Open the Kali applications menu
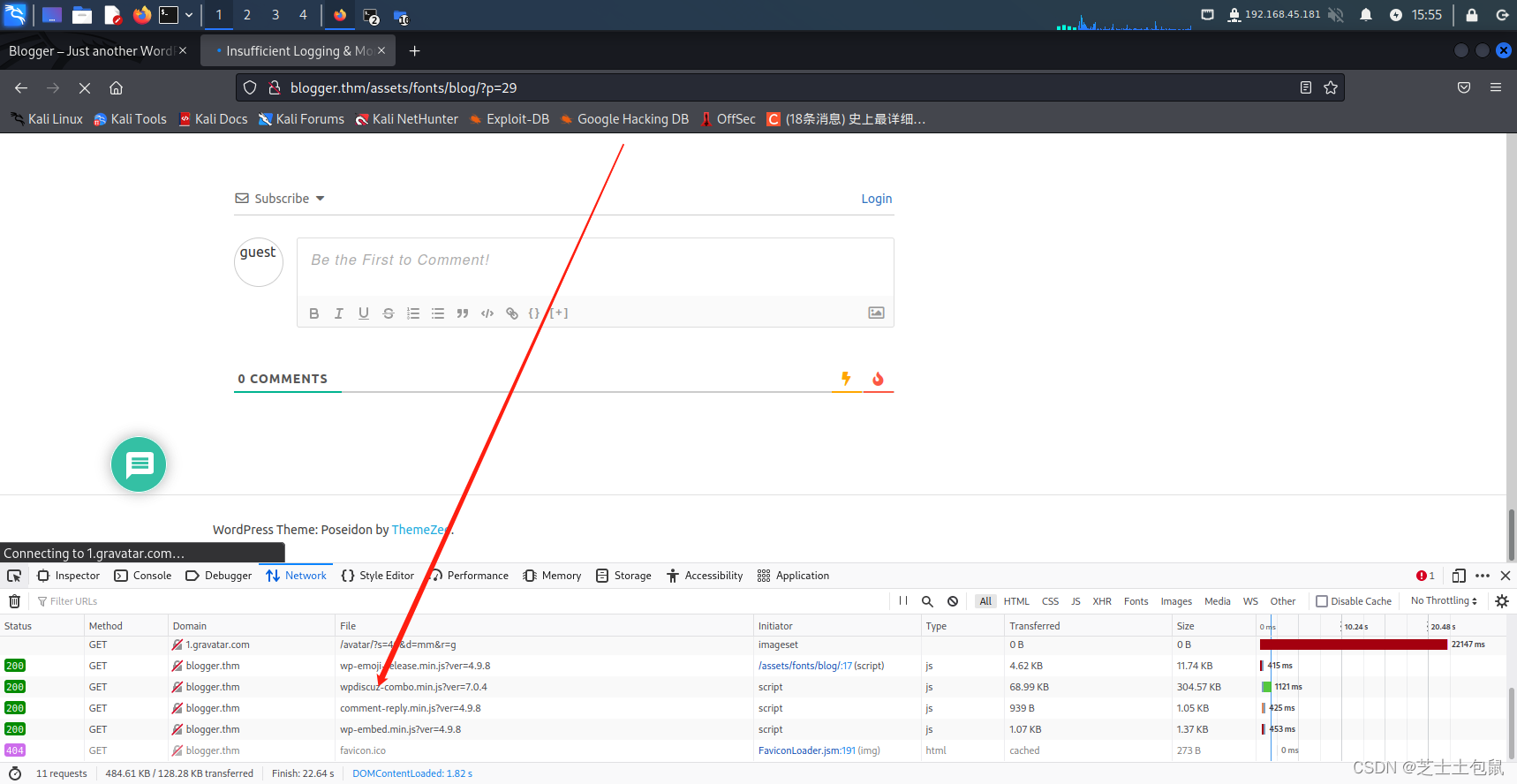The image size is (1517, 784). [x=15, y=14]
